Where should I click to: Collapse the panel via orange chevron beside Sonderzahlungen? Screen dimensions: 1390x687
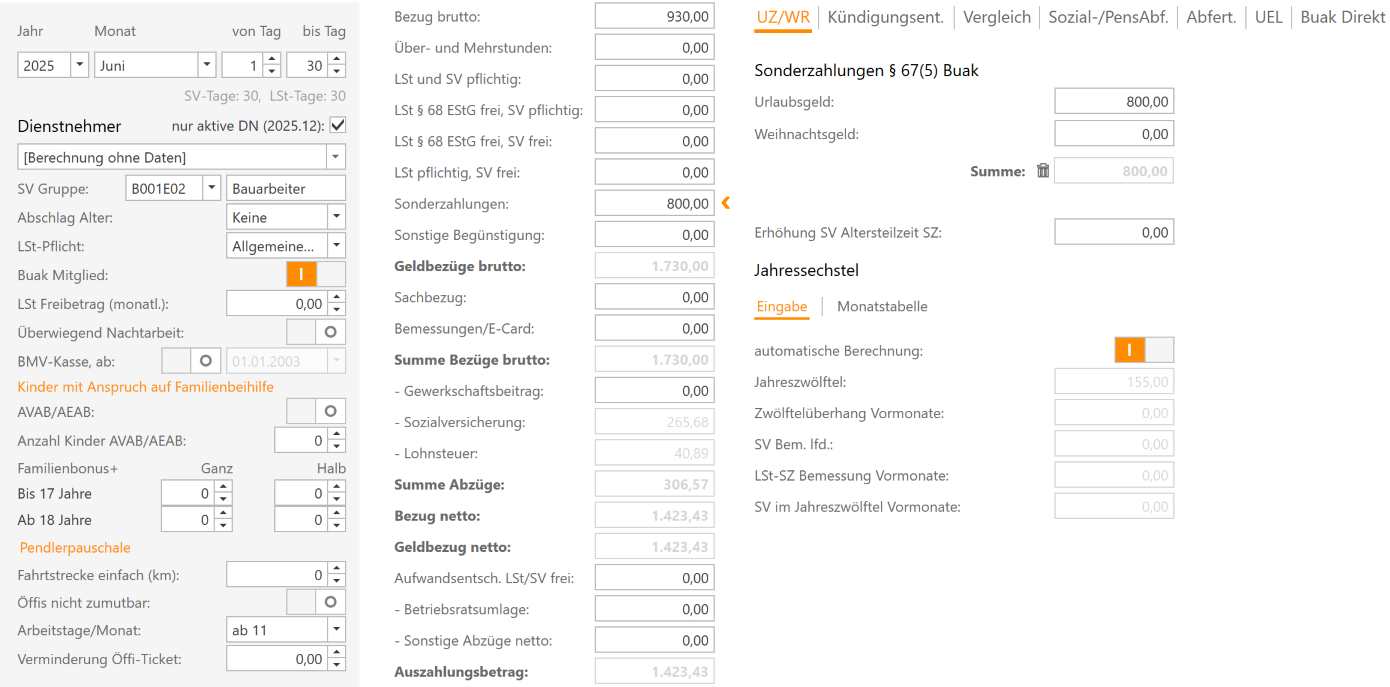[x=725, y=202]
